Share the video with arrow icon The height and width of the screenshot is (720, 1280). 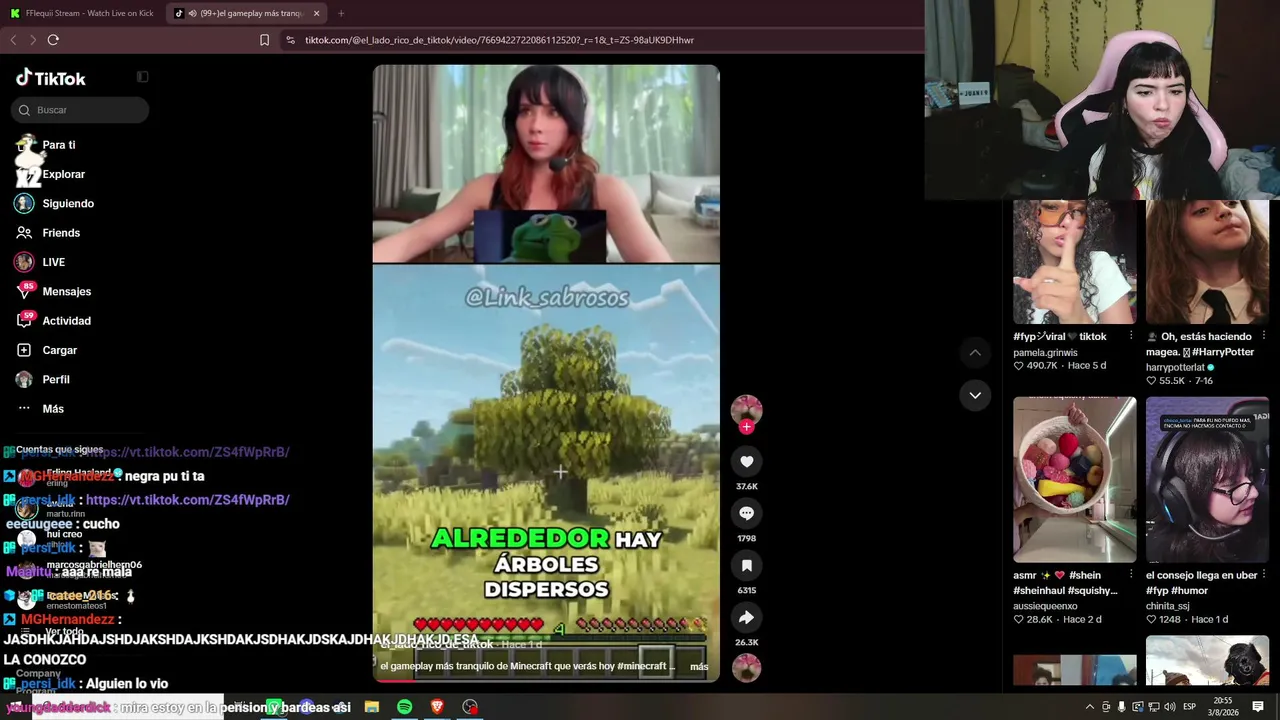click(x=746, y=617)
